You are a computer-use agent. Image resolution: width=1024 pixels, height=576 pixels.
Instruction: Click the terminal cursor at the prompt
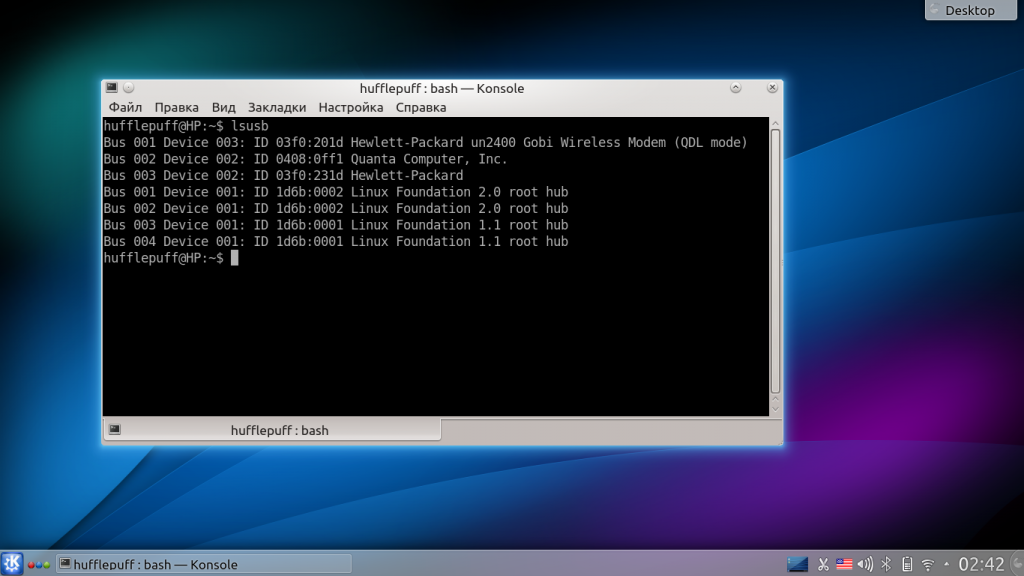(x=234, y=258)
